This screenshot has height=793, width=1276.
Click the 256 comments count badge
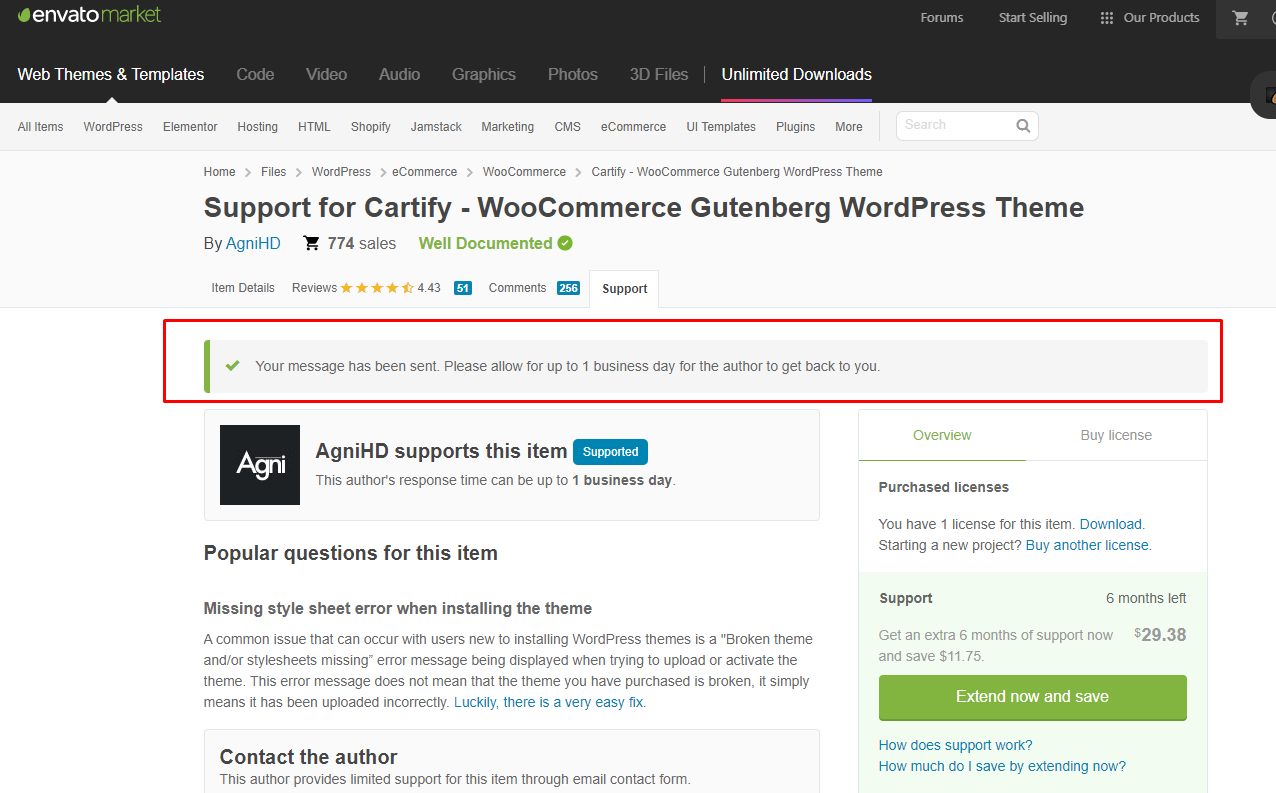[568, 288]
